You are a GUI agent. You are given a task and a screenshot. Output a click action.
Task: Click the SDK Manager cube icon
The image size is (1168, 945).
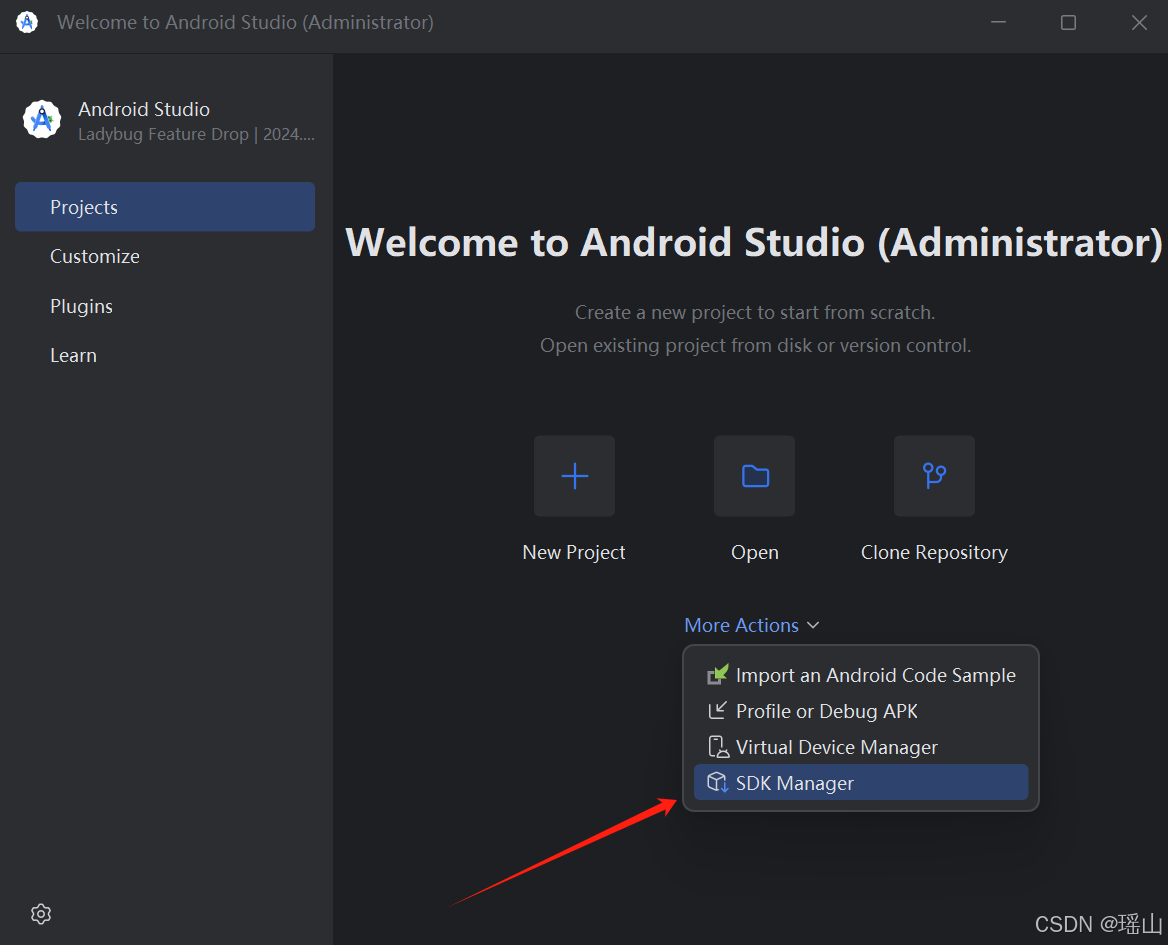click(717, 783)
